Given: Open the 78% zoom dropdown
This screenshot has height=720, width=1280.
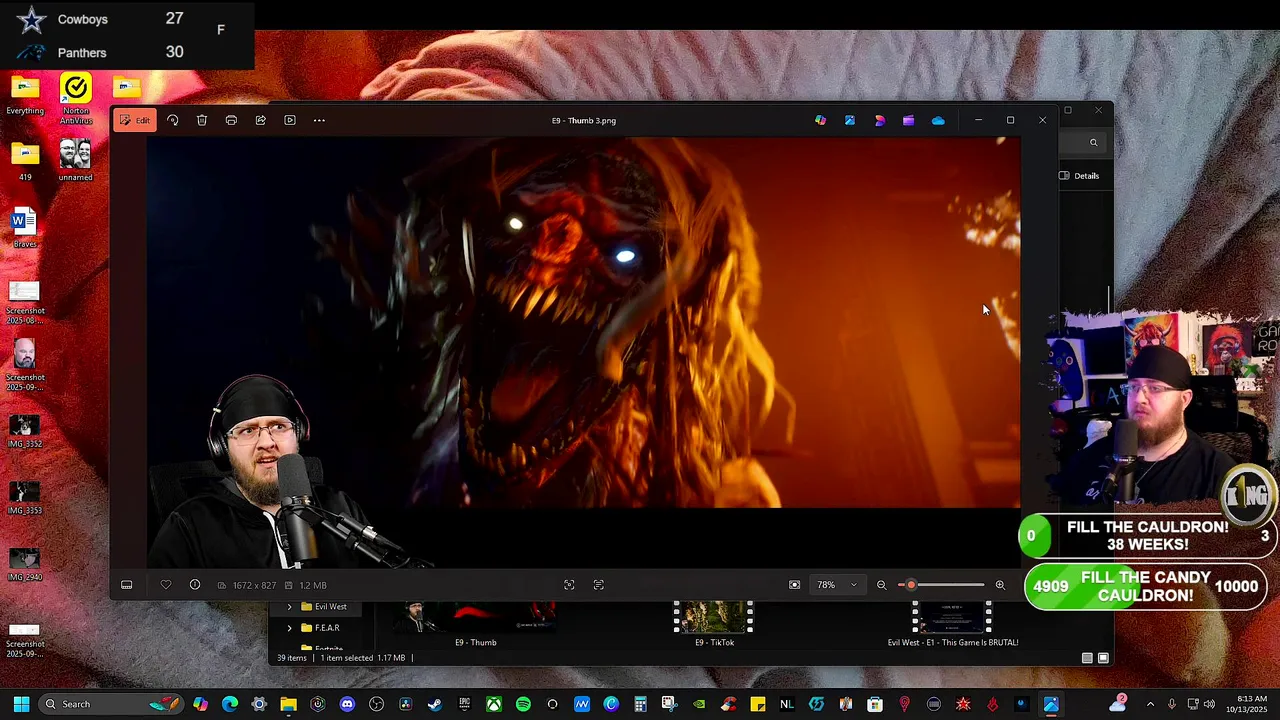Looking at the screenshot, I should (837, 585).
